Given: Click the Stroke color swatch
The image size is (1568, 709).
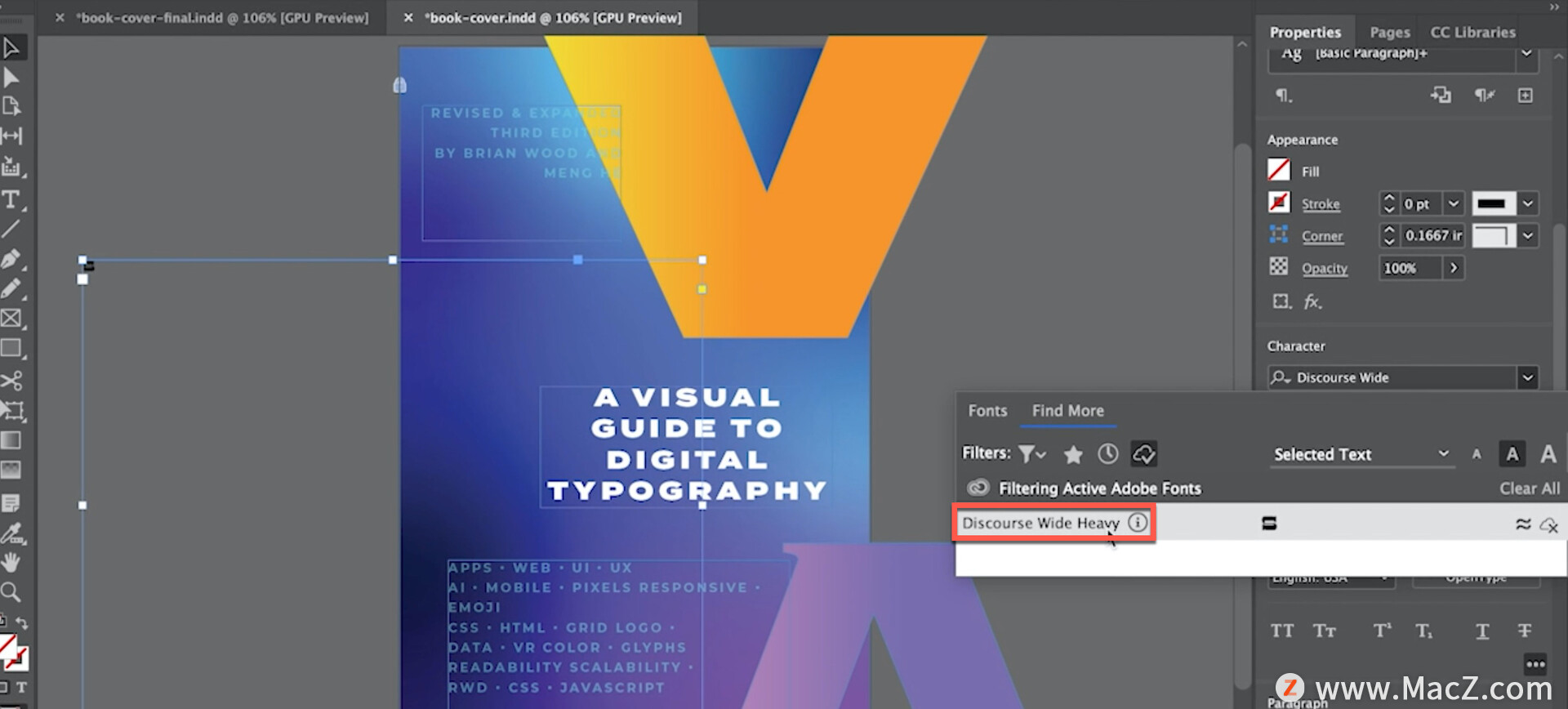Looking at the screenshot, I should (1279, 202).
